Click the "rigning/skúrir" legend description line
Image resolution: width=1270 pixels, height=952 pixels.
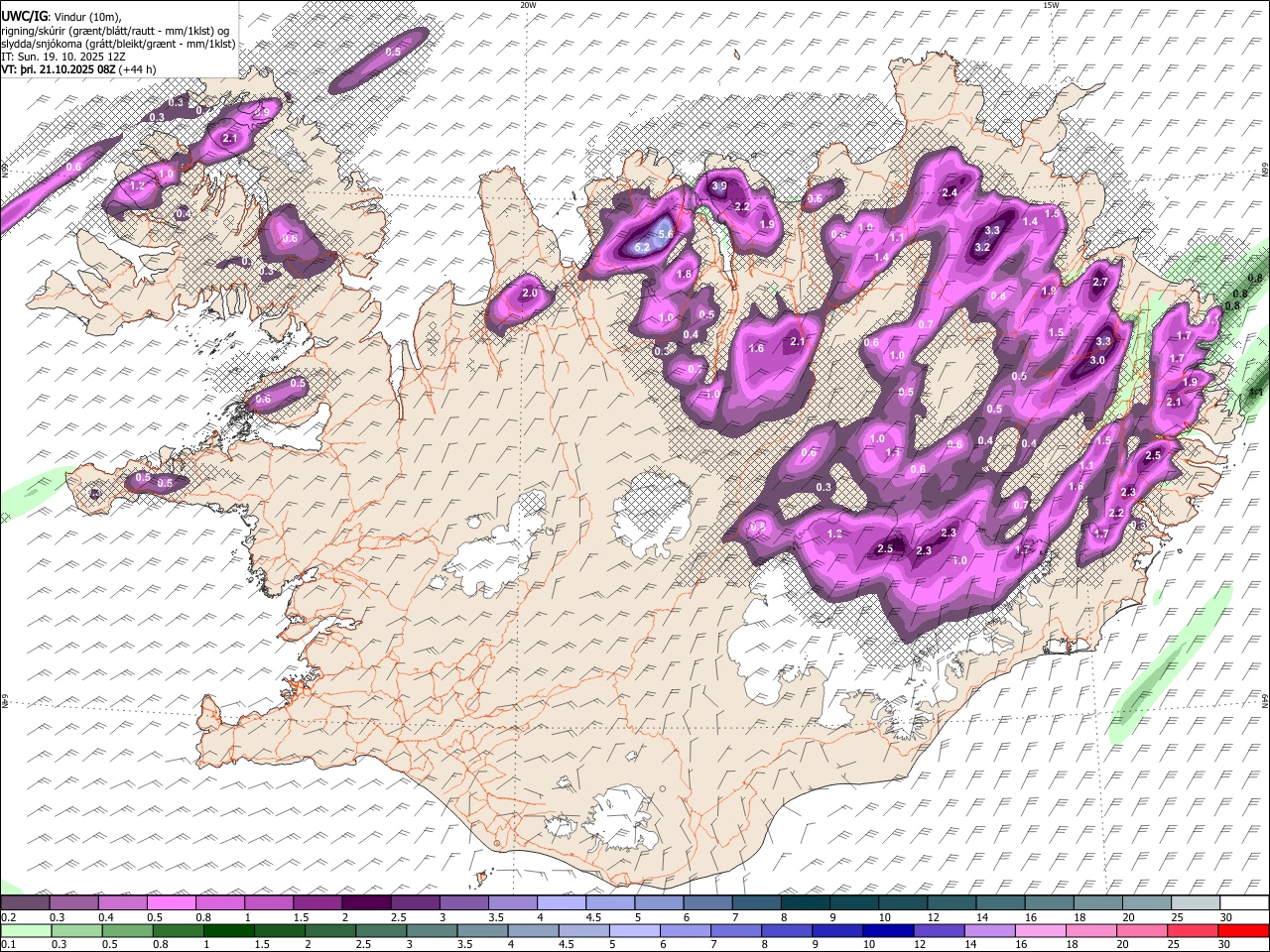[x=115, y=30]
